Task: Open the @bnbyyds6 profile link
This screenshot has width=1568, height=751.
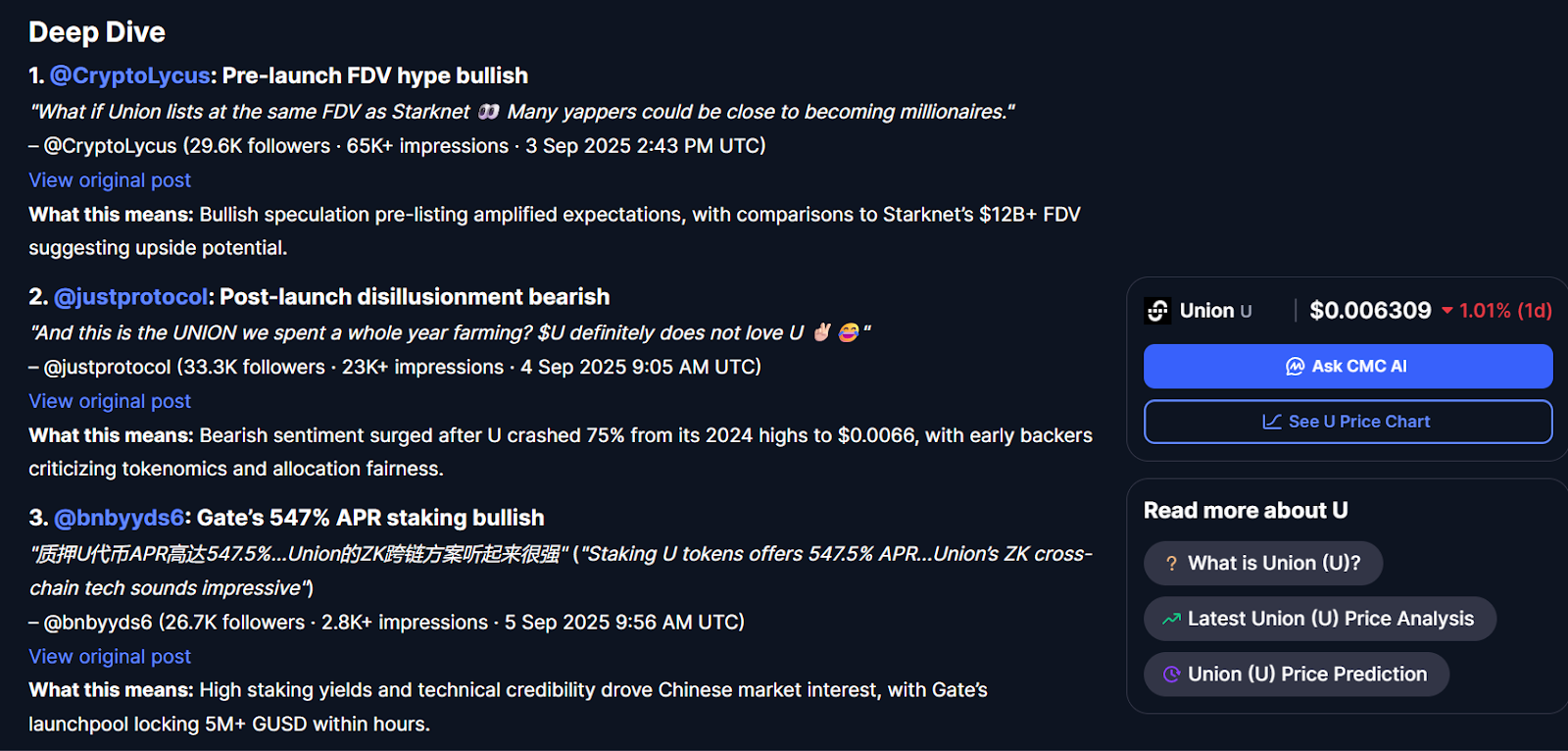Action: (x=119, y=518)
